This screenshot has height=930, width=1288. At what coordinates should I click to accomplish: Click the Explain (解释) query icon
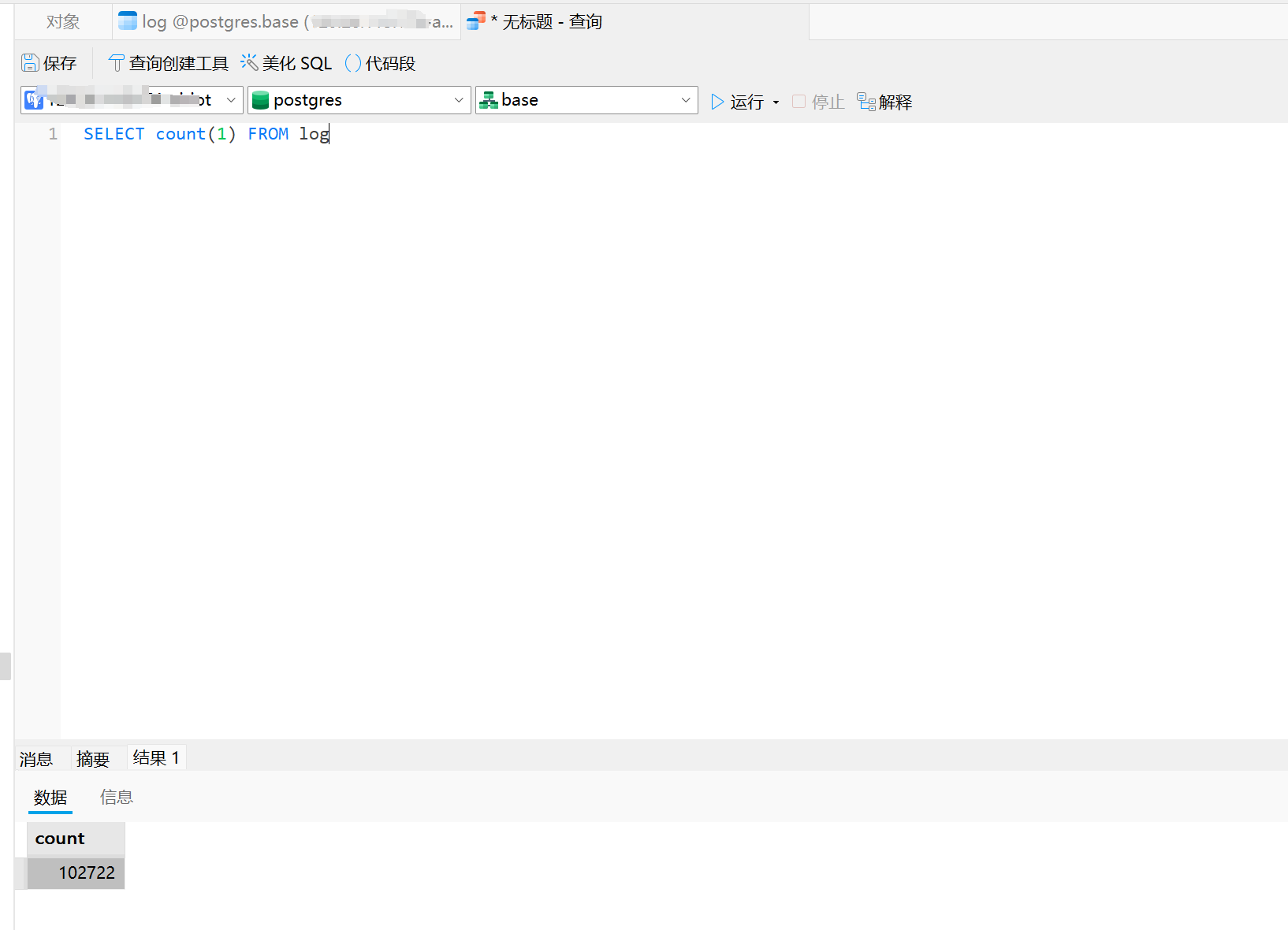(x=866, y=102)
